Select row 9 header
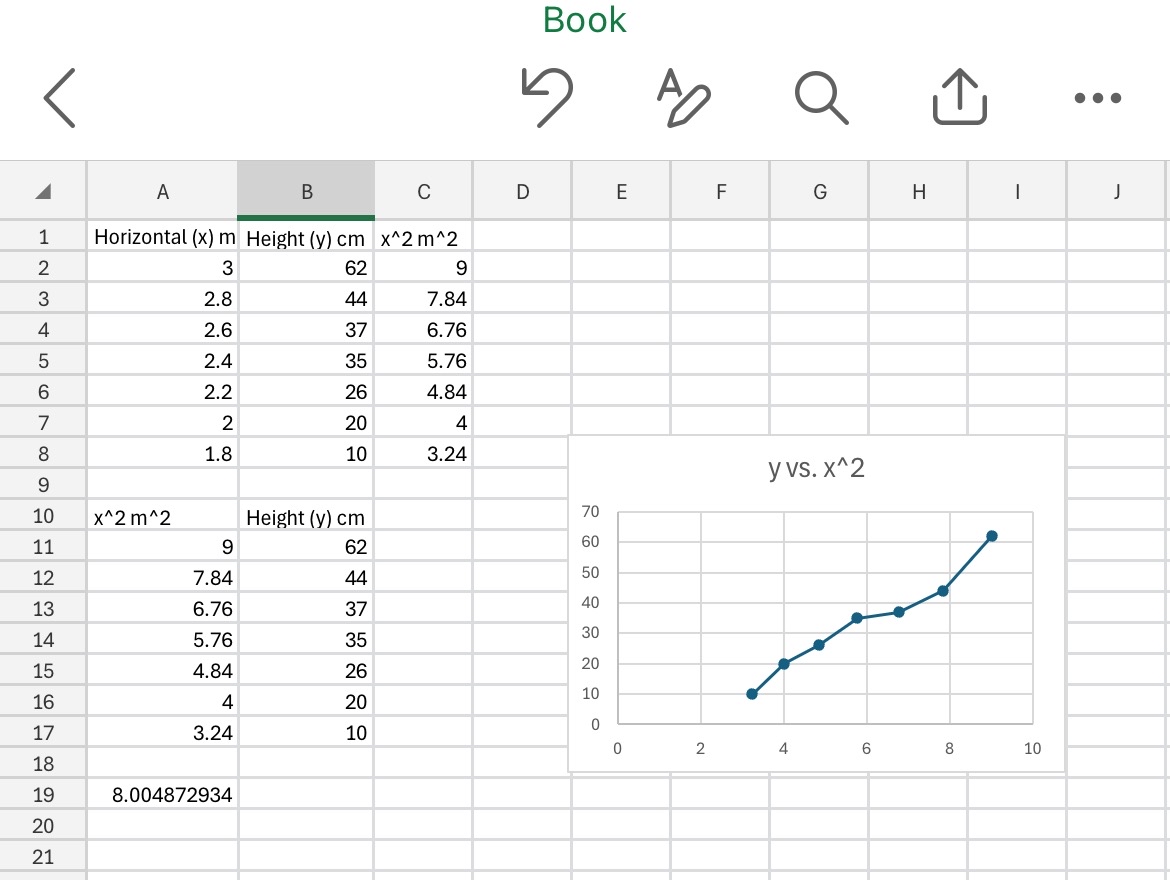1170x880 pixels. [43, 485]
